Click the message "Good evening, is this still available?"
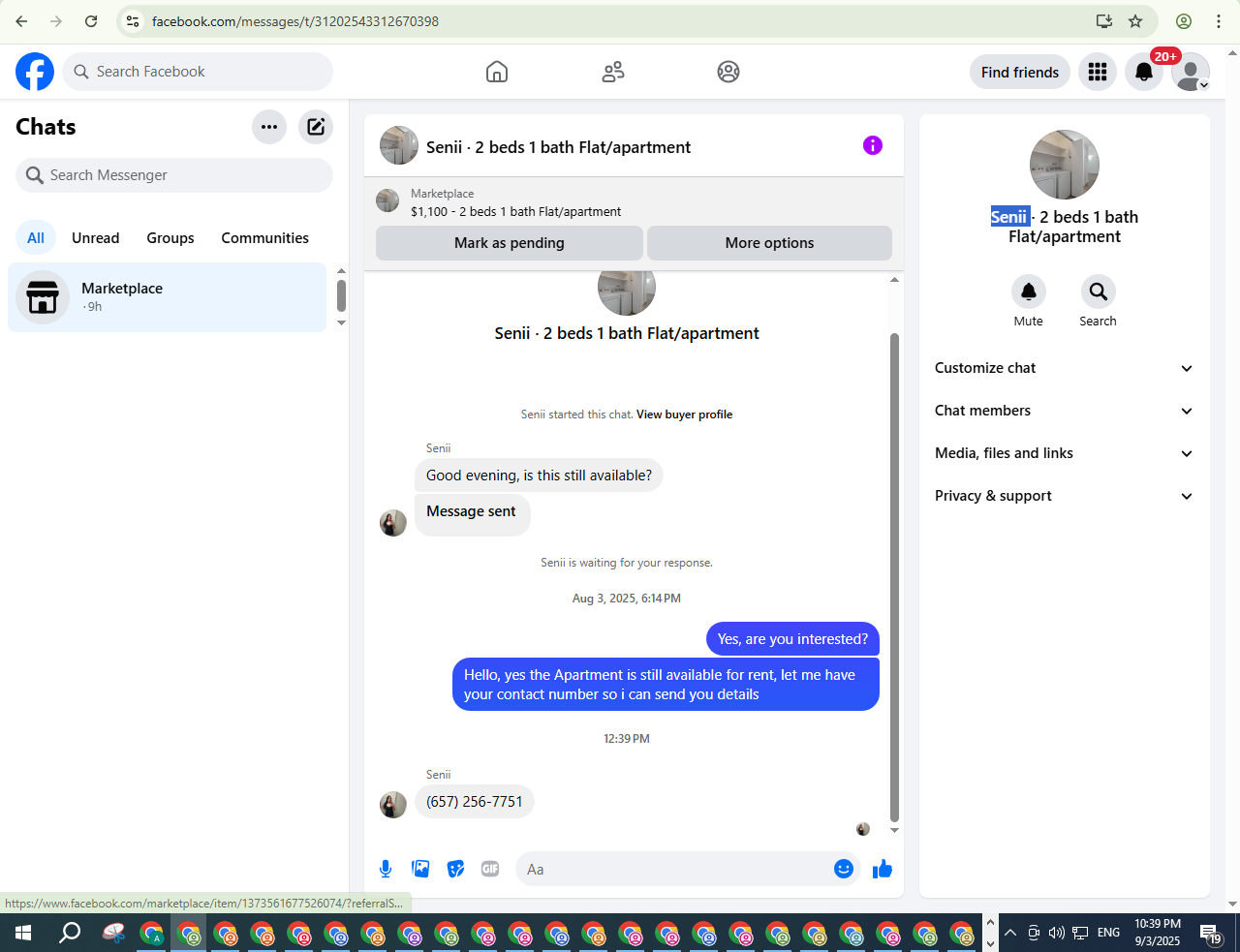Image resolution: width=1240 pixels, height=952 pixels. tap(539, 476)
